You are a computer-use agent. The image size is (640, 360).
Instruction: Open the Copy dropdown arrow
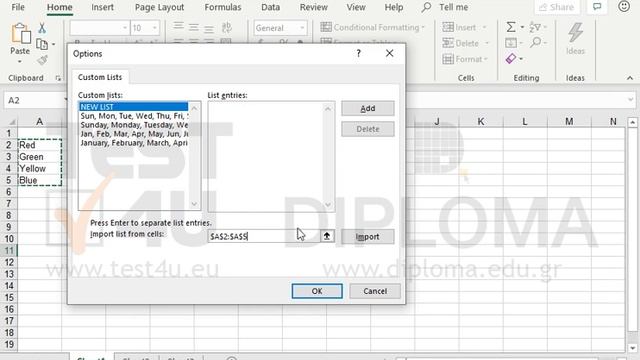pyautogui.click(x=53, y=44)
